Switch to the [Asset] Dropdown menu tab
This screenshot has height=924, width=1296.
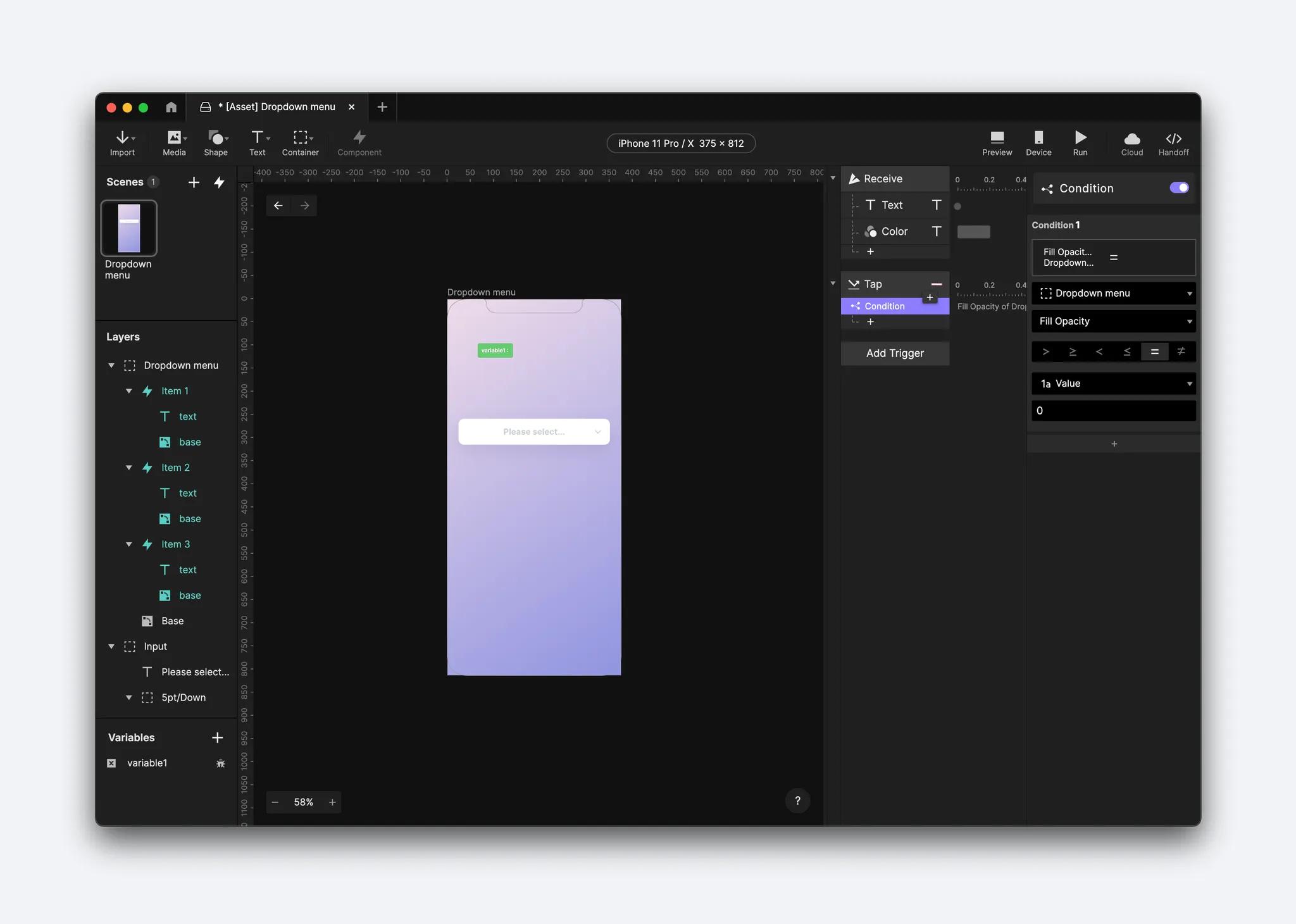(x=277, y=107)
